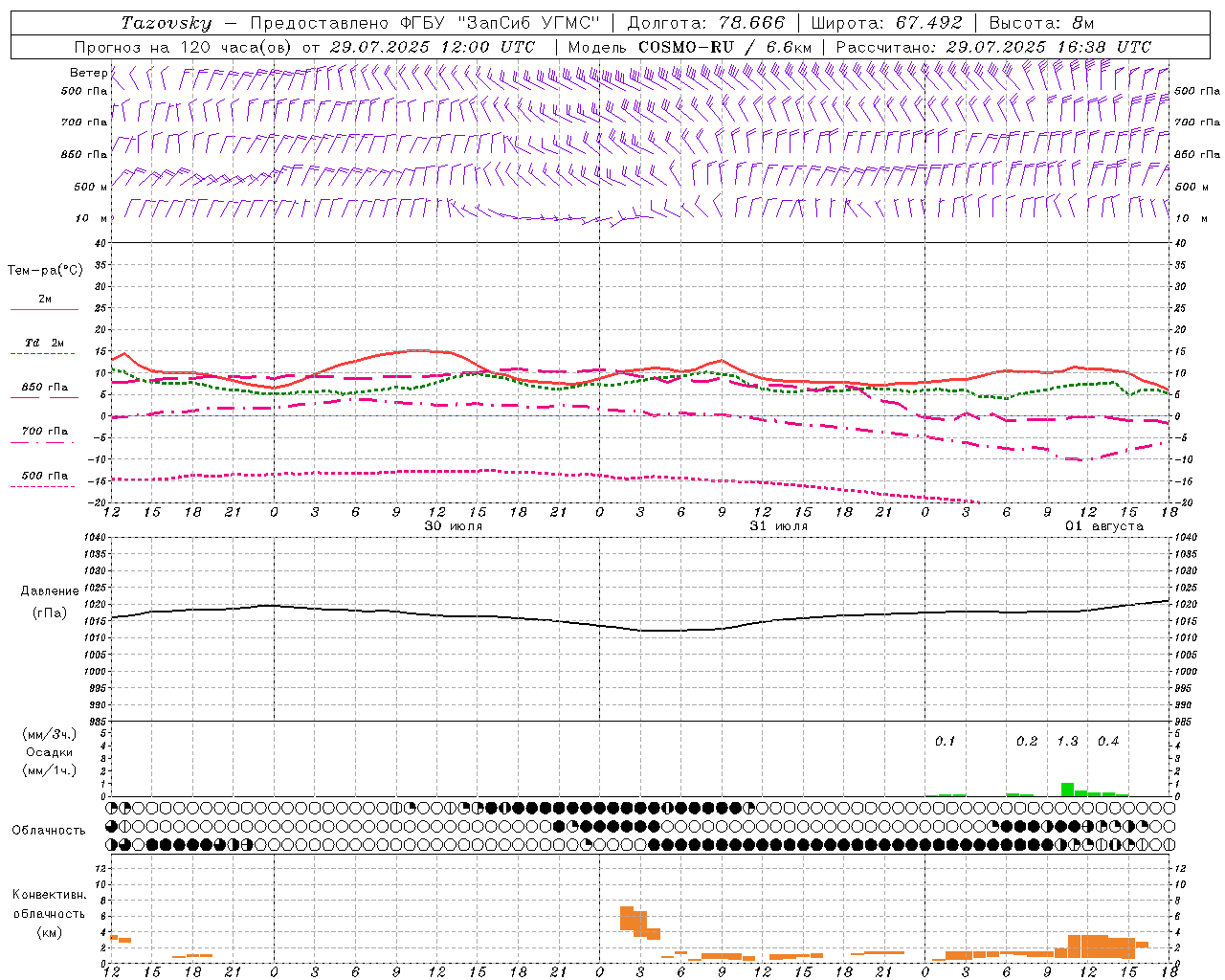Click the 01 августа date label

[1104, 526]
